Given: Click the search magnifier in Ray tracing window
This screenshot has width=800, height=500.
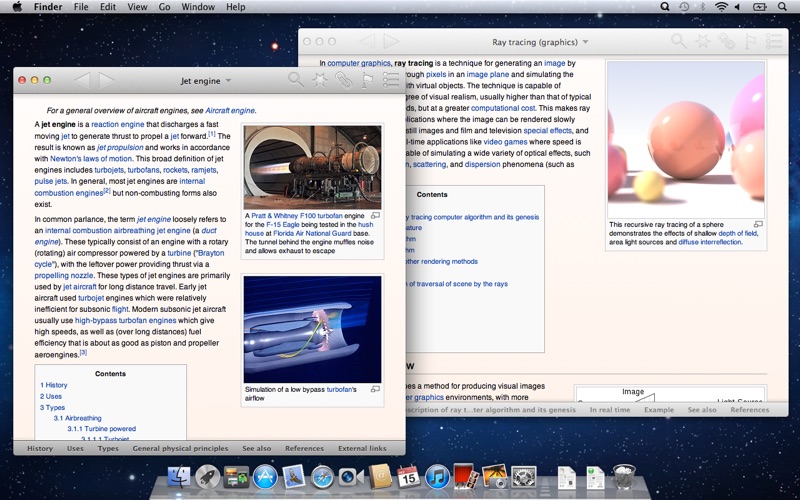Looking at the screenshot, I should tap(679, 42).
